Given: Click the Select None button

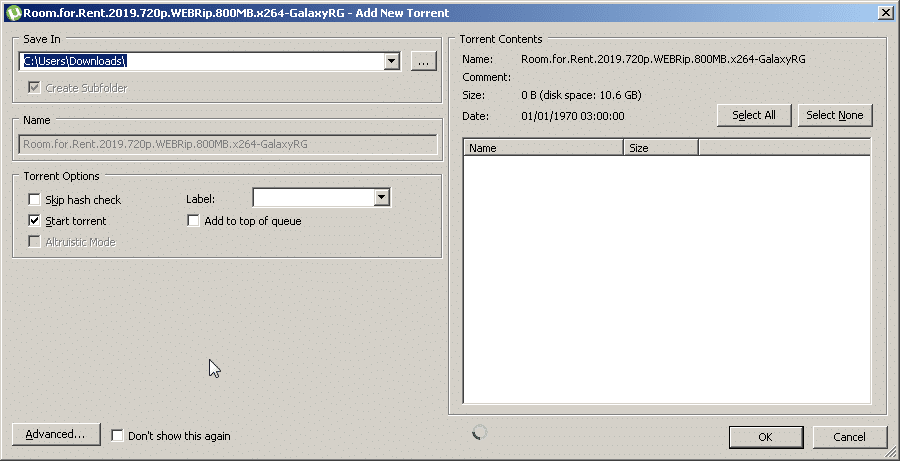Looking at the screenshot, I should click(835, 115).
